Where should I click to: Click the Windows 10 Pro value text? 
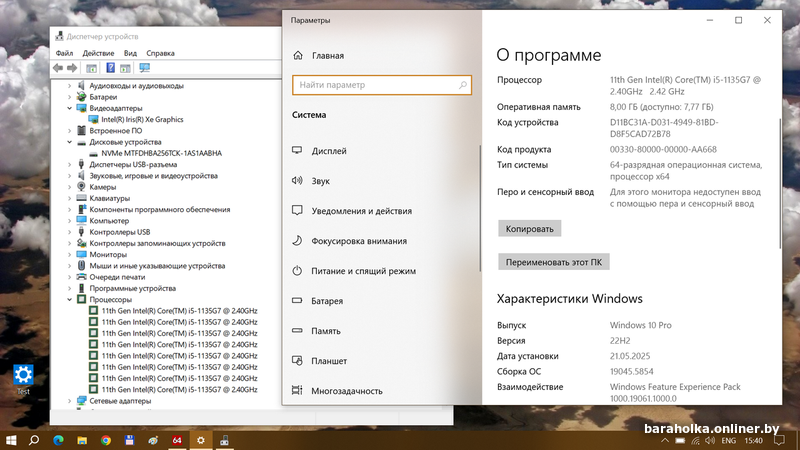[x=640, y=325]
